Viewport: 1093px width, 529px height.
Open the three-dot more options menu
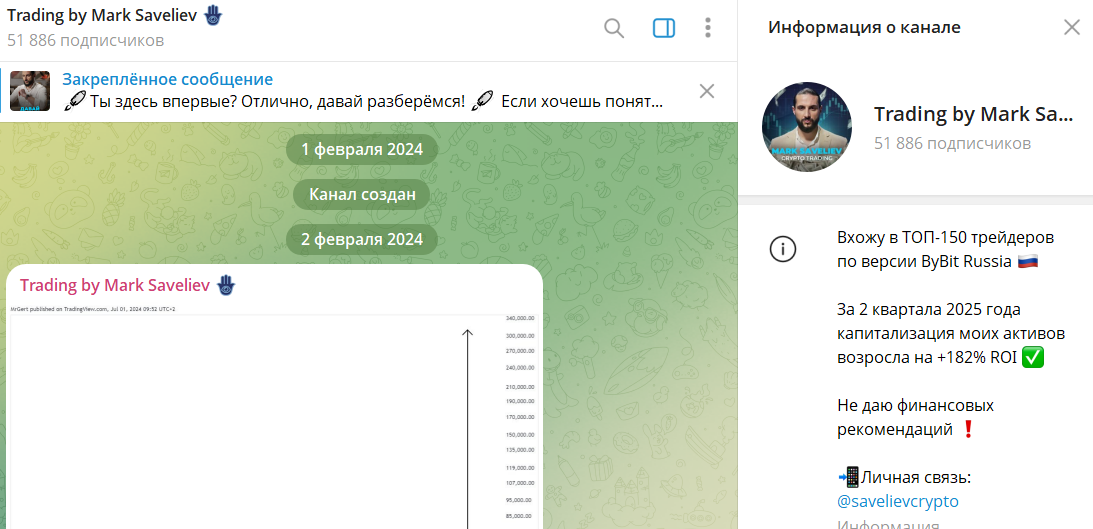(708, 29)
